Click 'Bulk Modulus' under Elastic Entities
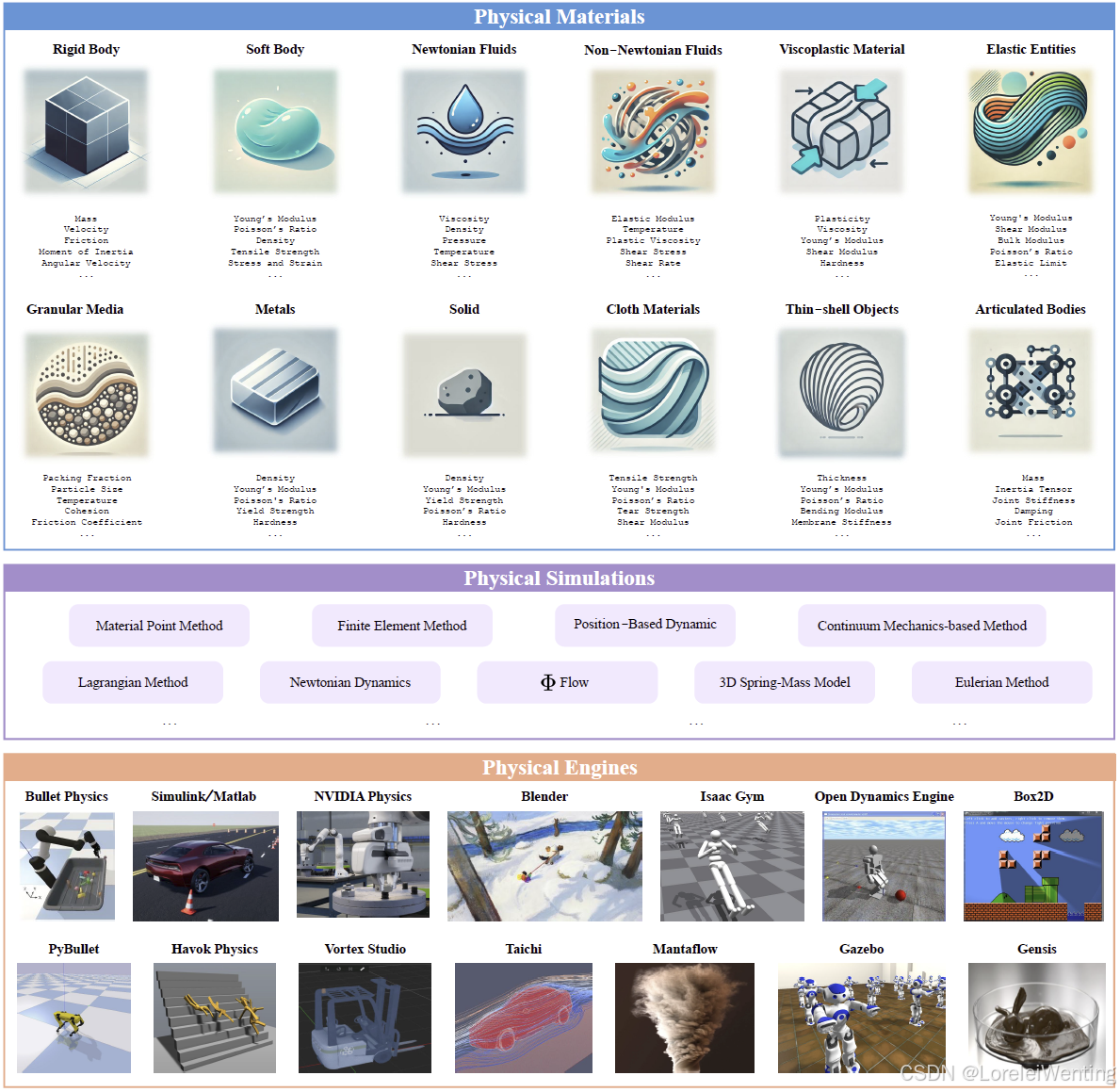1120x1092 pixels. [x=1031, y=240]
